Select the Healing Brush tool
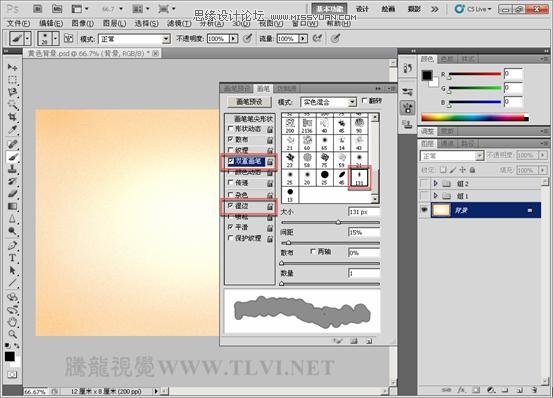This screenshot has height=398, width=553. pos(12,144)
